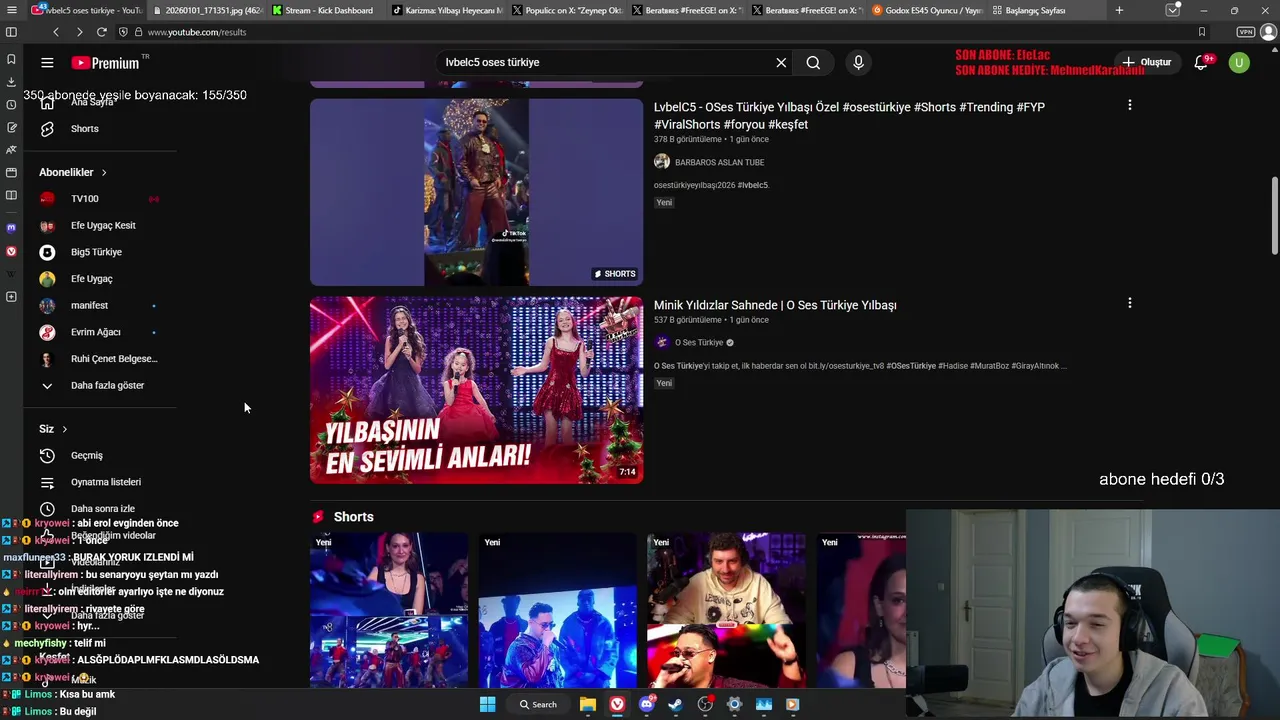Play the Minik Yıldızlar Sahnede thumbnail
Image resolution: width=1280 pixels, height=720 pixels.
coord(476,390)
